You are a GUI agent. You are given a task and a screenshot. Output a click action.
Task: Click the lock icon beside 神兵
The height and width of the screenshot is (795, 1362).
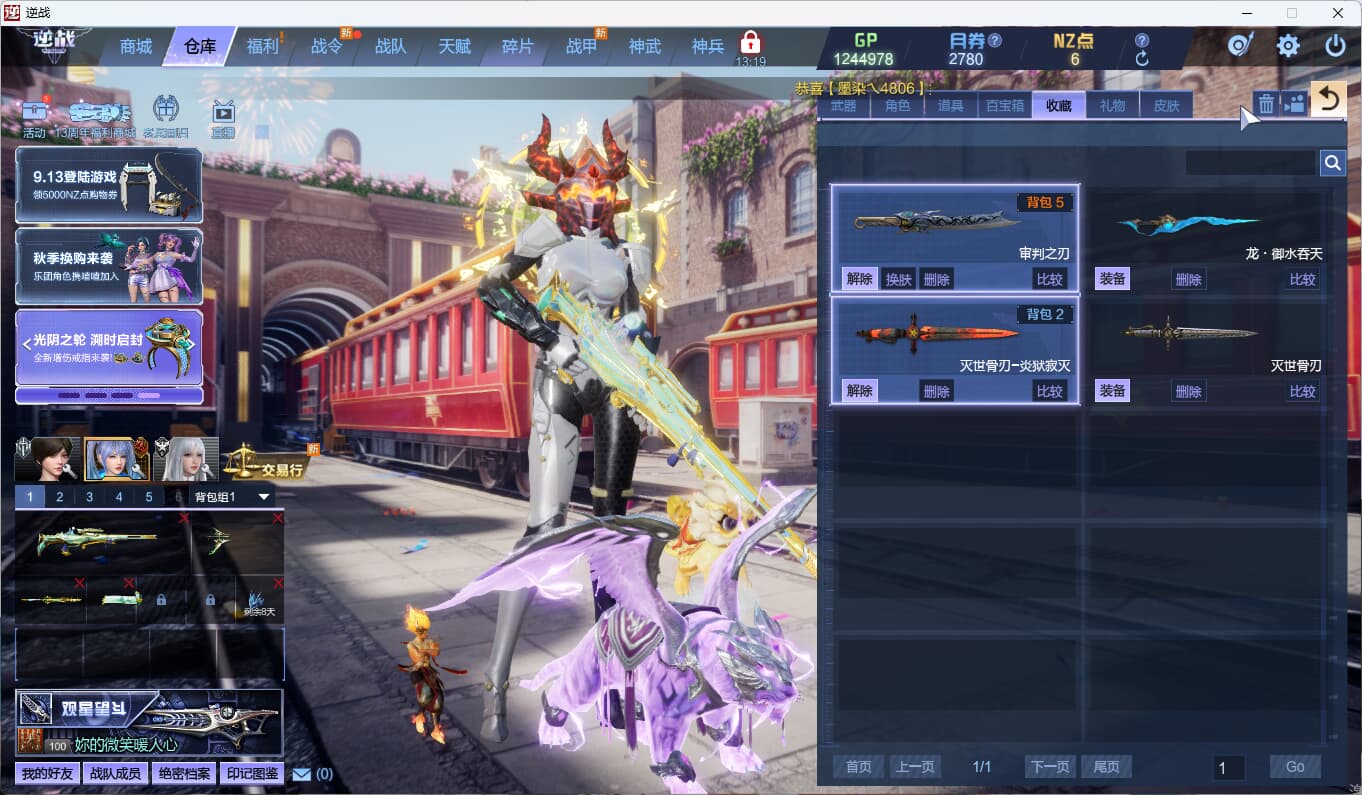(x=750, y=43)
